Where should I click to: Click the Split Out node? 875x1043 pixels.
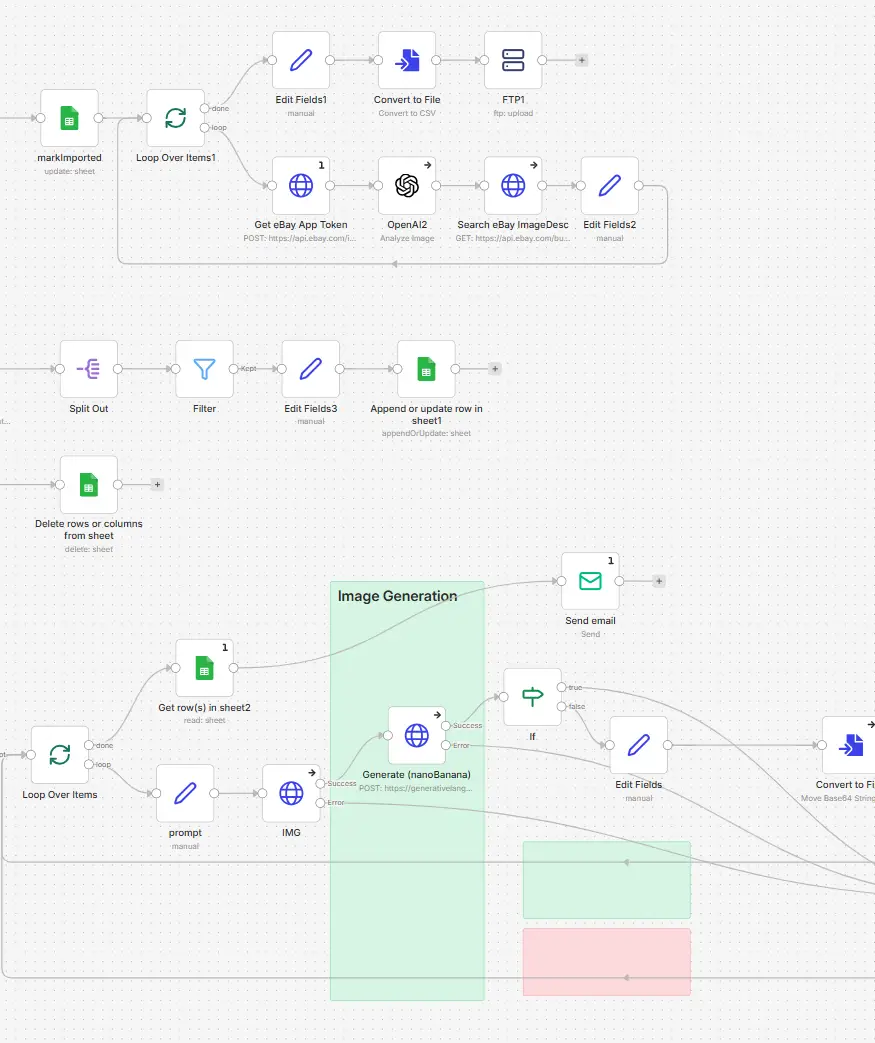88,368
